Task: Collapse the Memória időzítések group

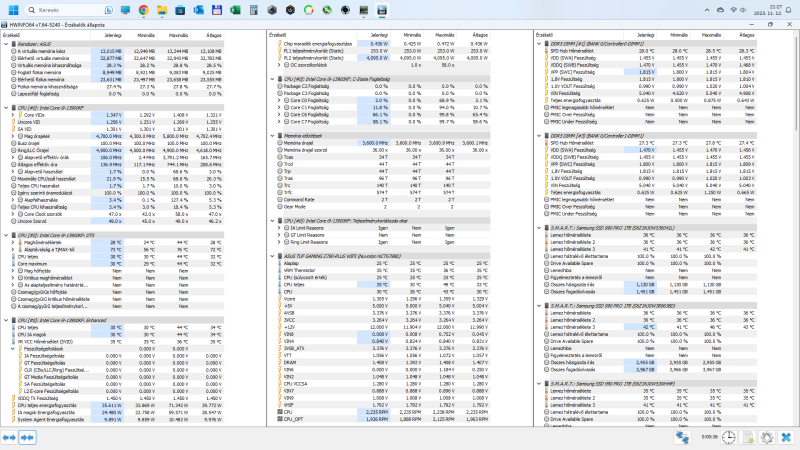Action: coord(272,136)
